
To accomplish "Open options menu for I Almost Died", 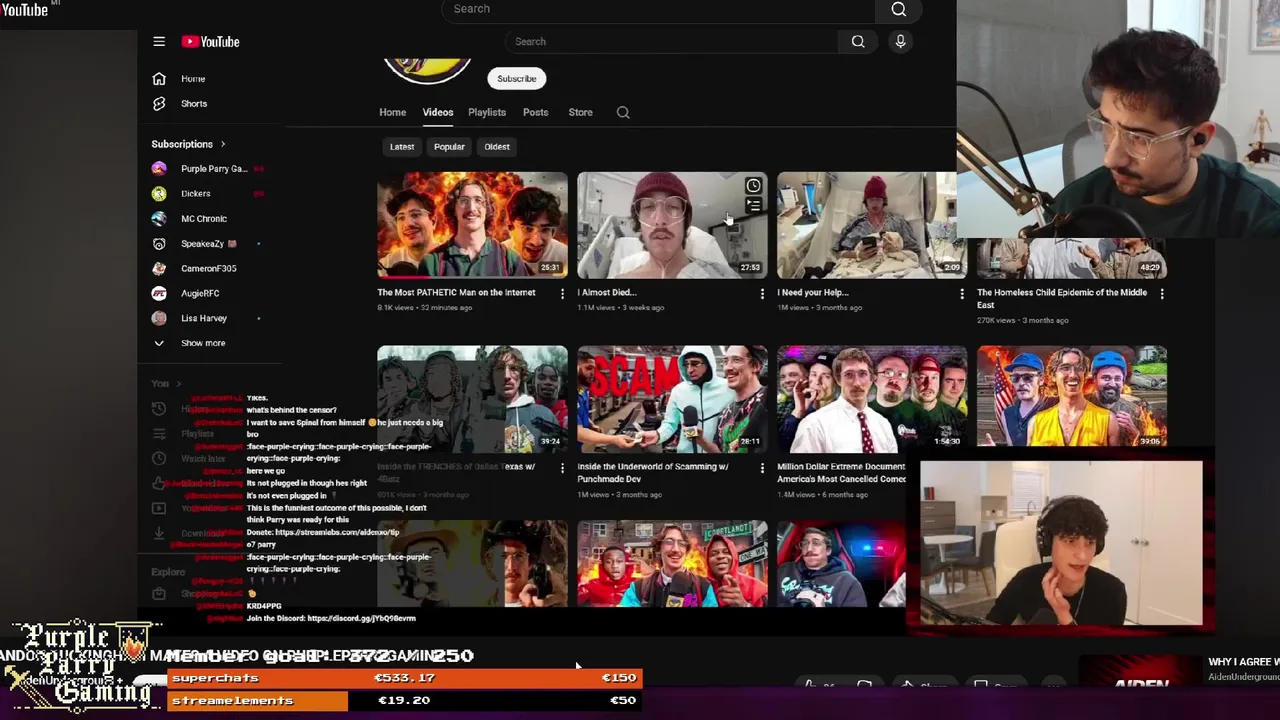I will tap(762, 294).
